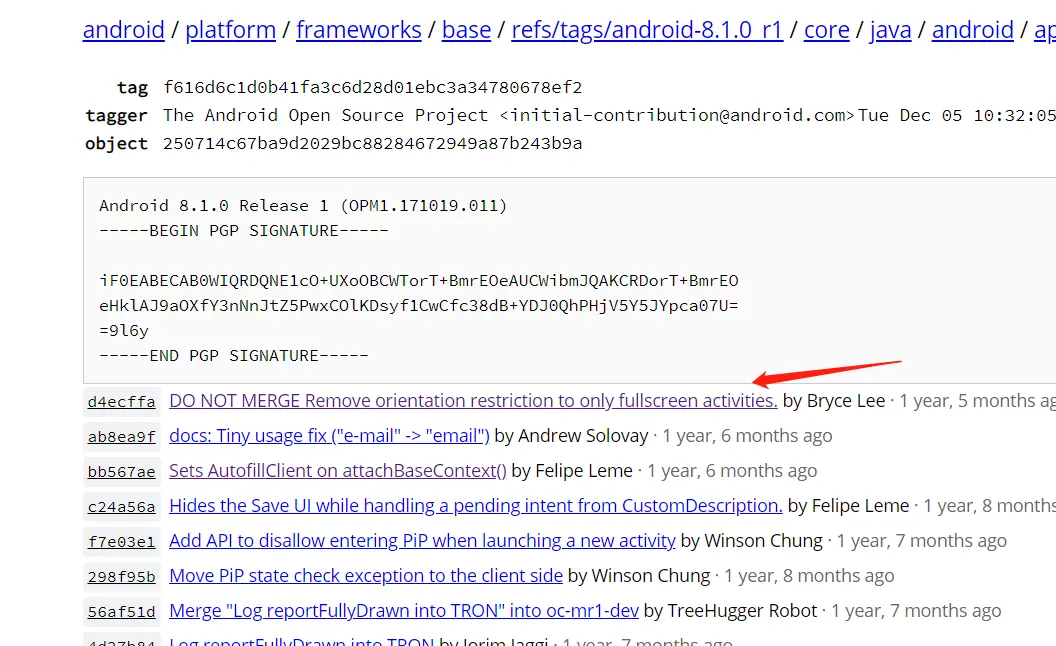Open the android root breadcrumb link
Viewport: 1056px width, 646px height.
123,30
